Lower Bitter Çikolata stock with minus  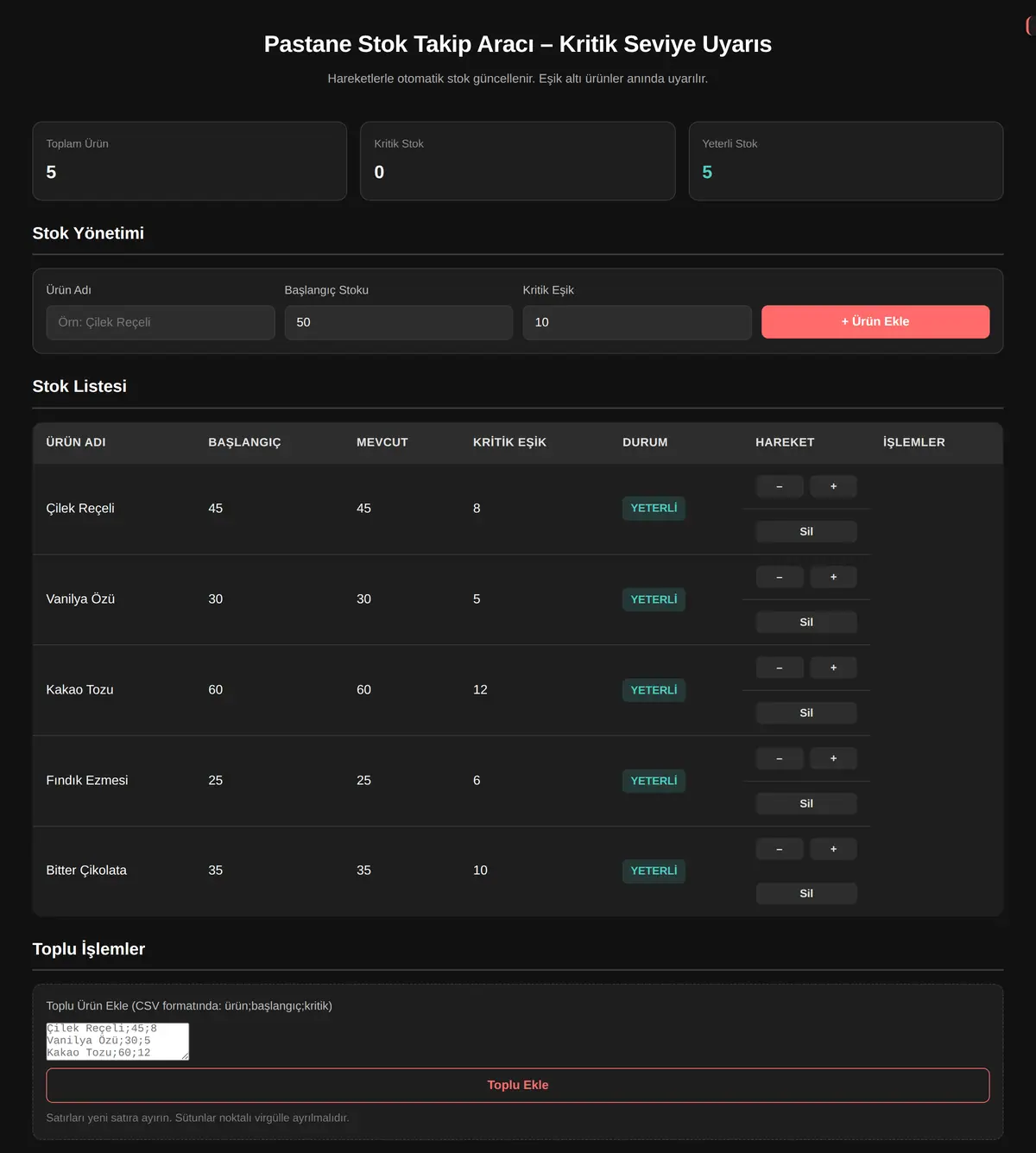pos(780,849)
